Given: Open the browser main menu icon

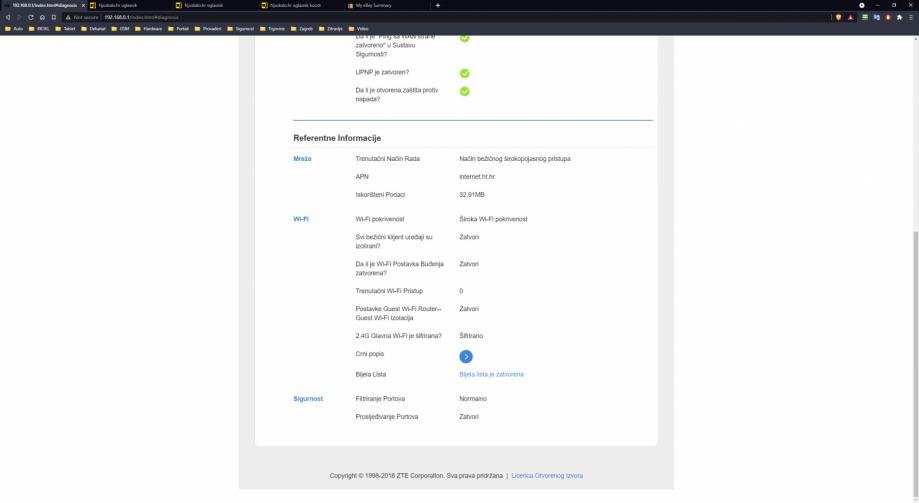Looking at the screenshot, I should (911, 17).
